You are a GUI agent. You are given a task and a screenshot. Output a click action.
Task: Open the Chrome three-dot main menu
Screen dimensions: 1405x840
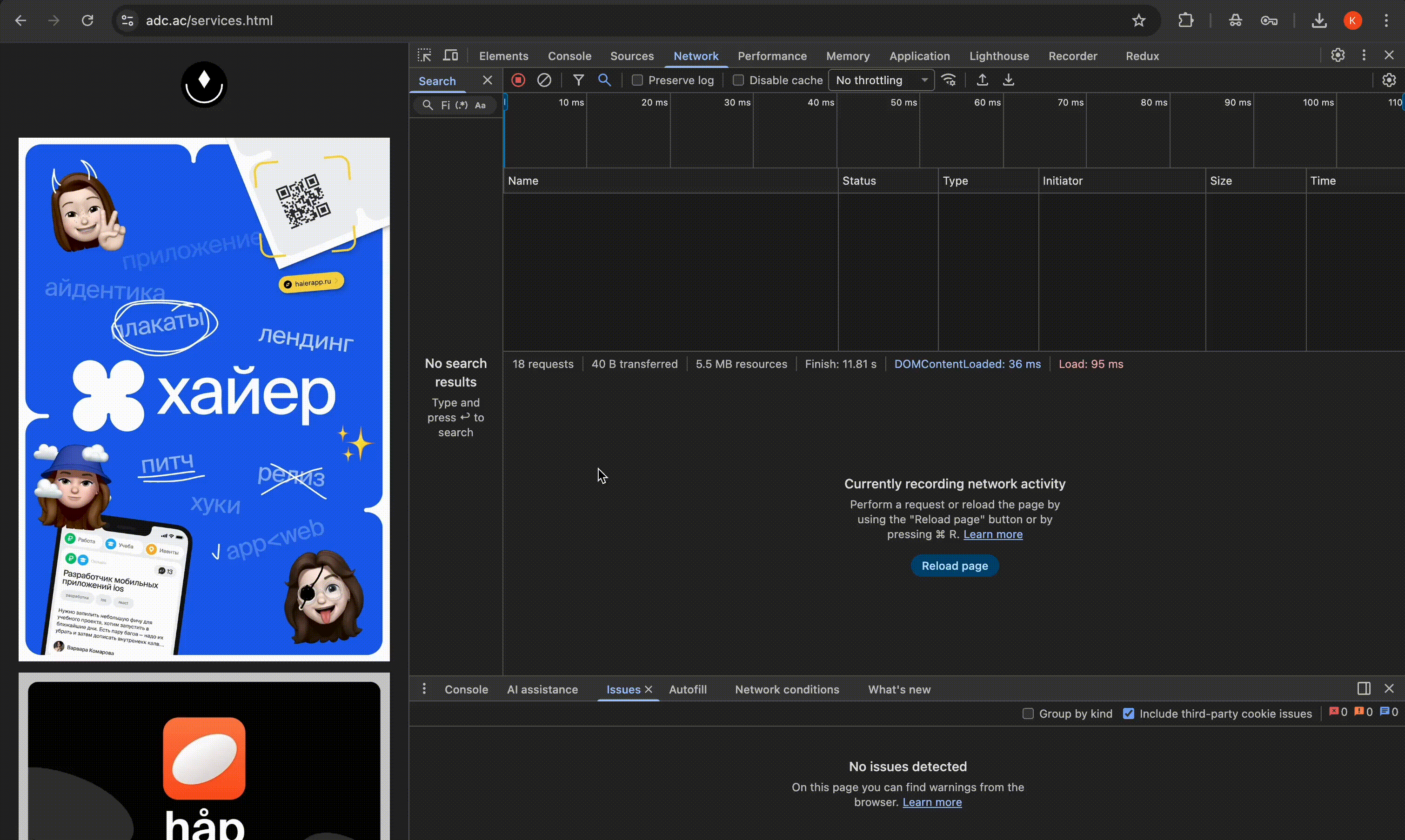pyautogui.click(x=1386, y=21)
